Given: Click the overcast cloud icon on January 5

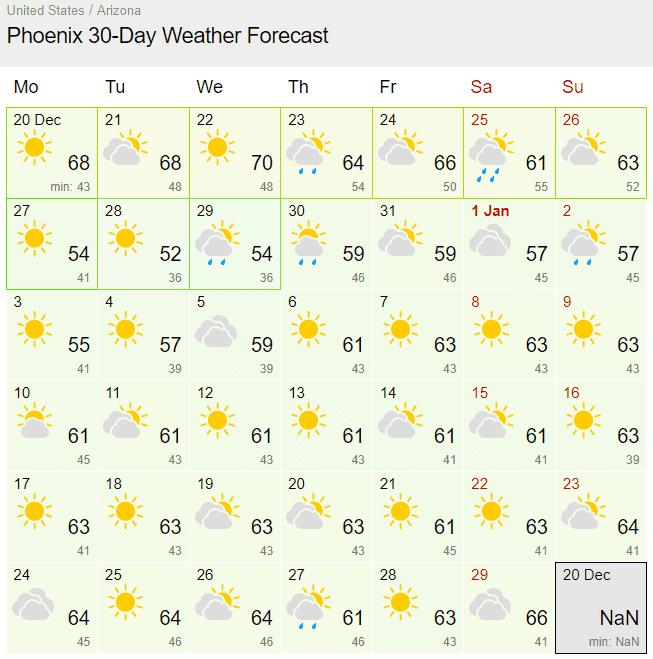Looking at the screenshot, I should 216,331.
